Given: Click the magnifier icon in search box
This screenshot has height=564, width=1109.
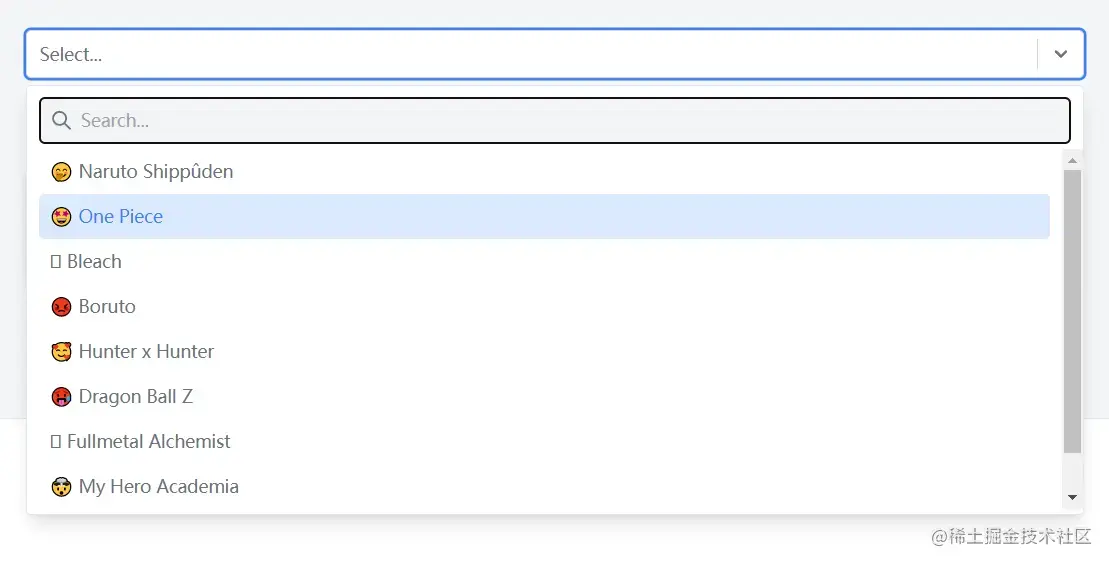Looking at the screenshot, I should coord(61,121).
